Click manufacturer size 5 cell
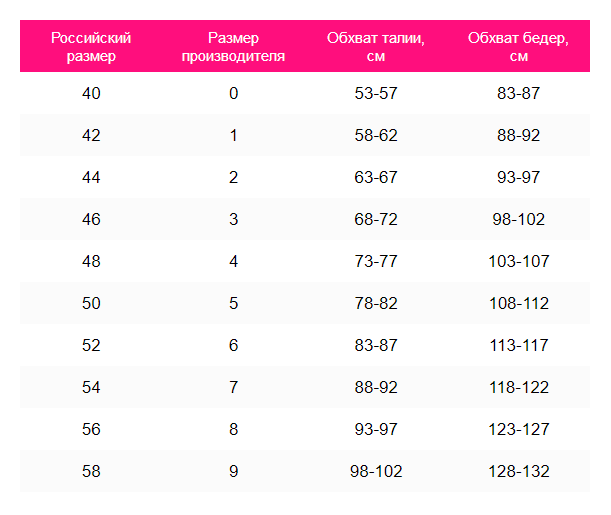 click(233, 303)
